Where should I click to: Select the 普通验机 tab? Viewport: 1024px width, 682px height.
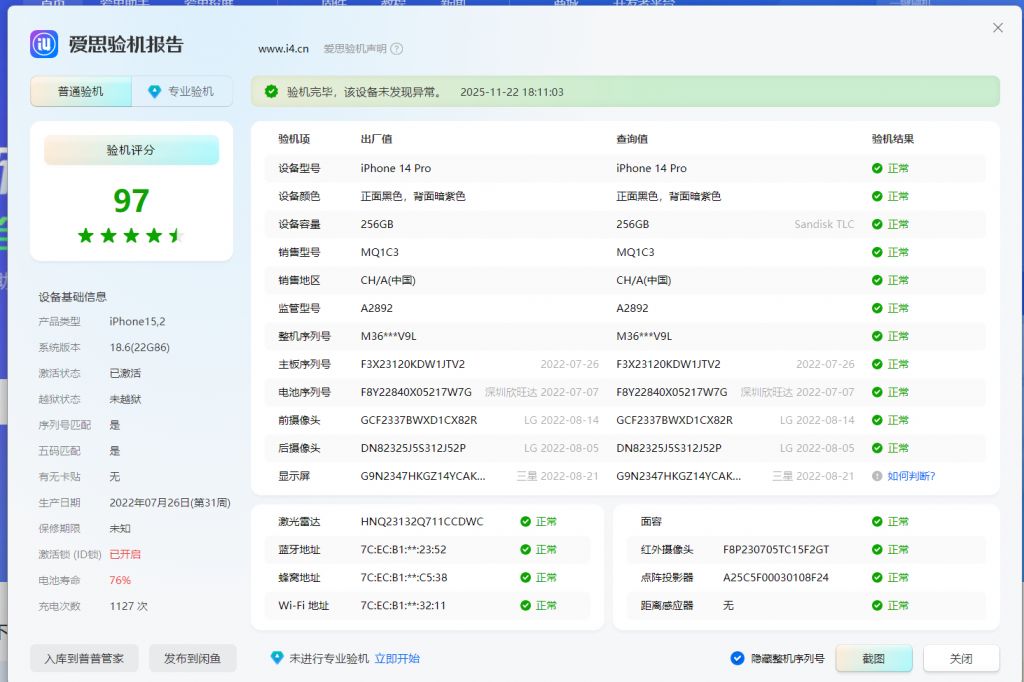[x=80, y=91]
